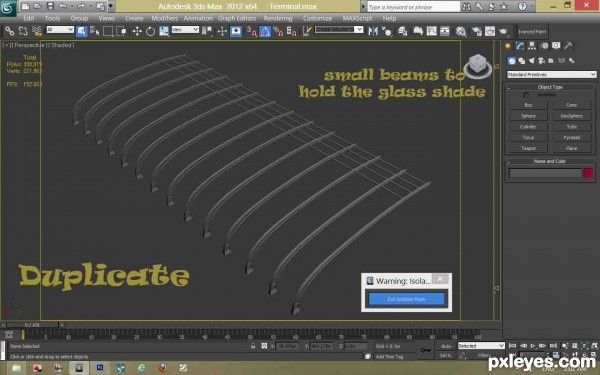Viewport: 600px width, 375px height.
Task: Click the Align tool icon
Action: [x=387, y=31]
